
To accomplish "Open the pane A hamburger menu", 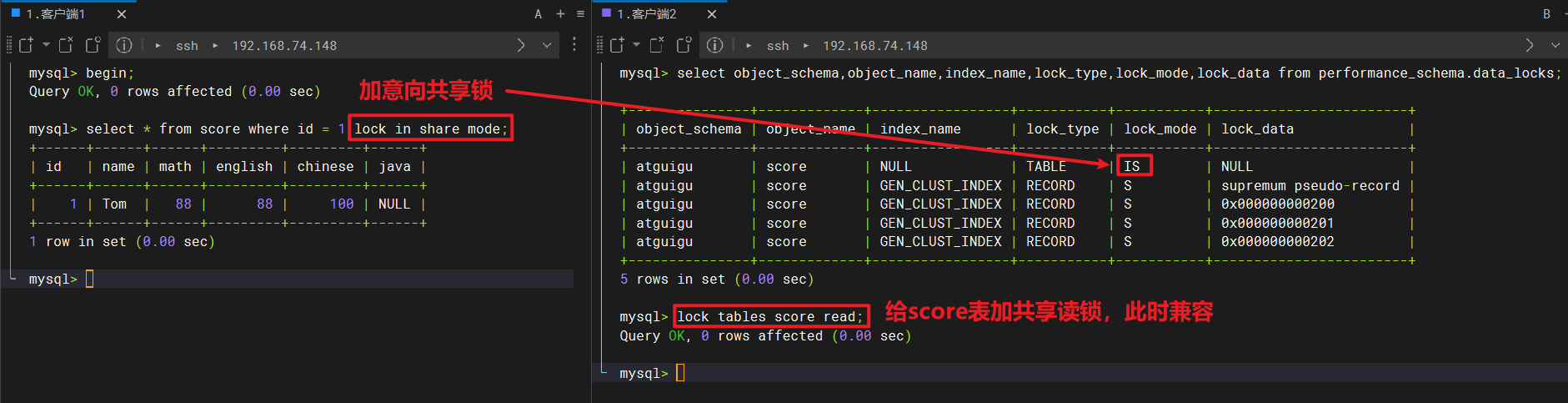I will click(580, 14).
